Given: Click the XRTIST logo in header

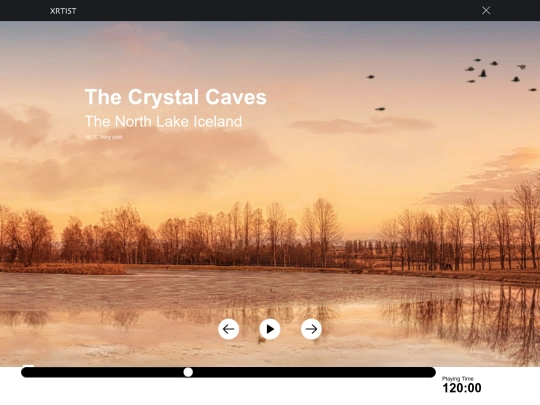Looking at the screenshot, I should (63, 11).
